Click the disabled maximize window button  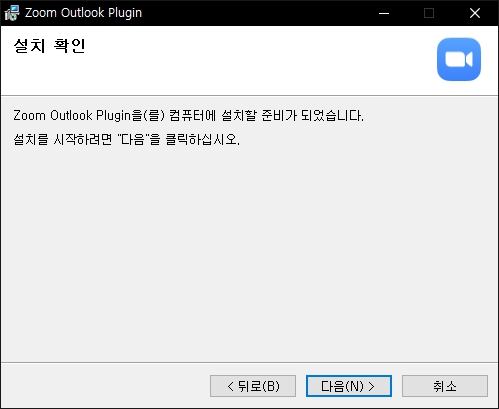(429, 13)
